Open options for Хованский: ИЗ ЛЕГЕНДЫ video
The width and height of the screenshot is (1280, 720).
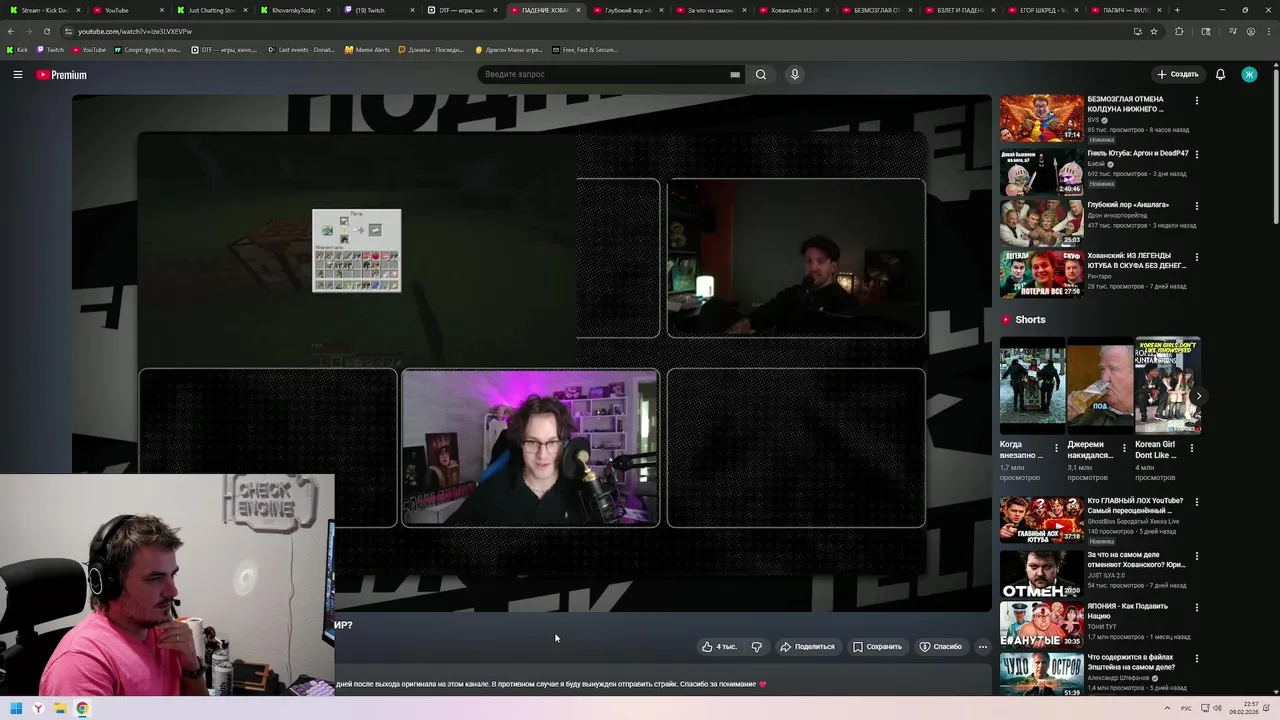point(1196,257)
